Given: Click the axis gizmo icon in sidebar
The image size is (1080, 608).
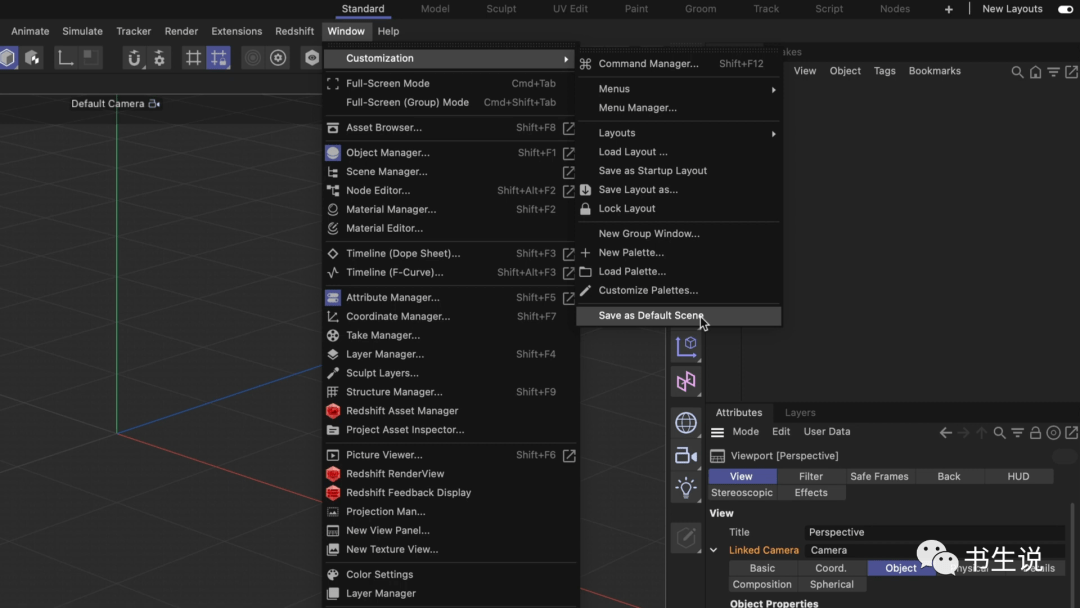Looking at the screenshot, I should coord(686,347).
